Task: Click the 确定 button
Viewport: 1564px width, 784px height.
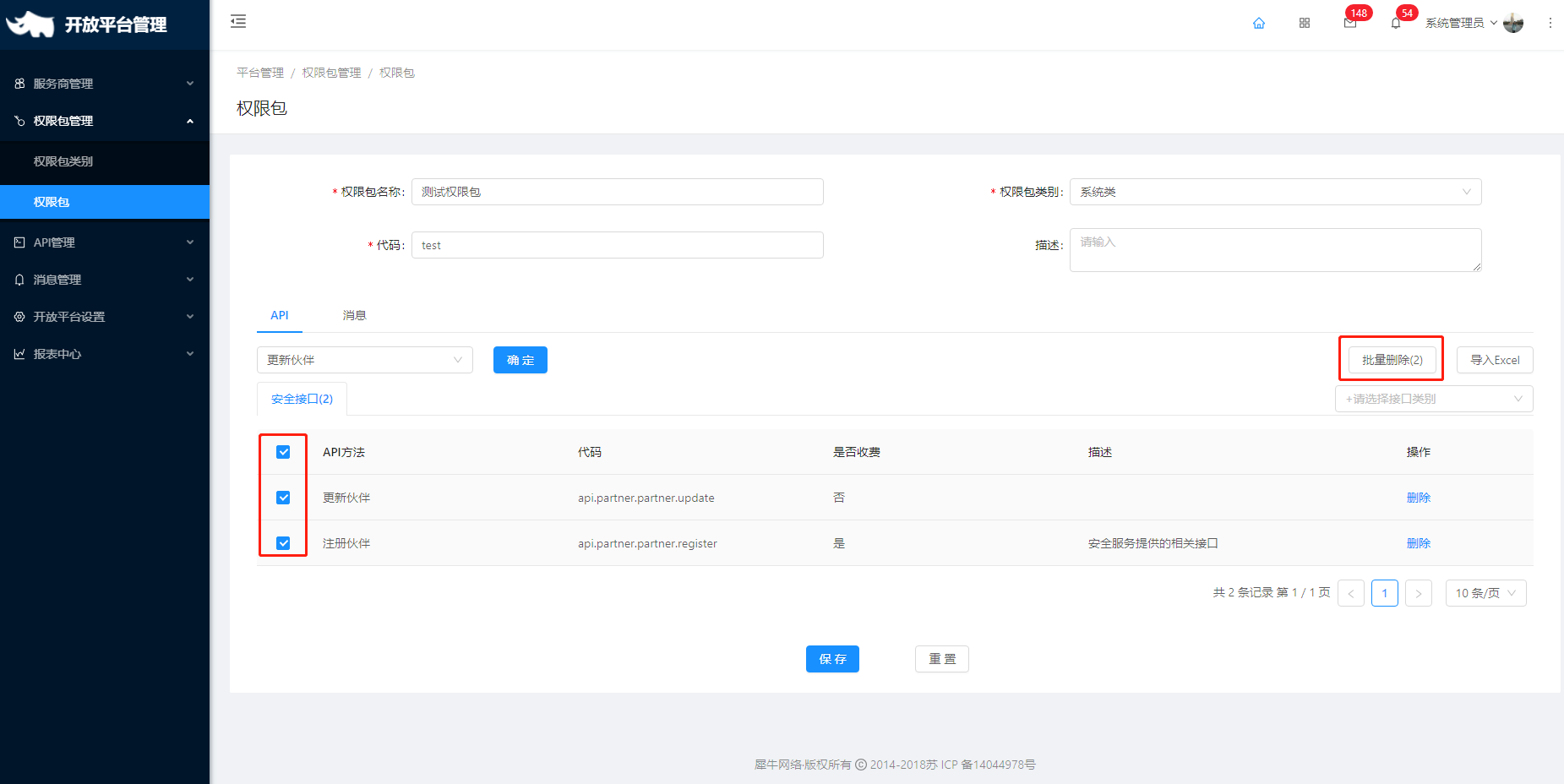Action: click(520, 360)
